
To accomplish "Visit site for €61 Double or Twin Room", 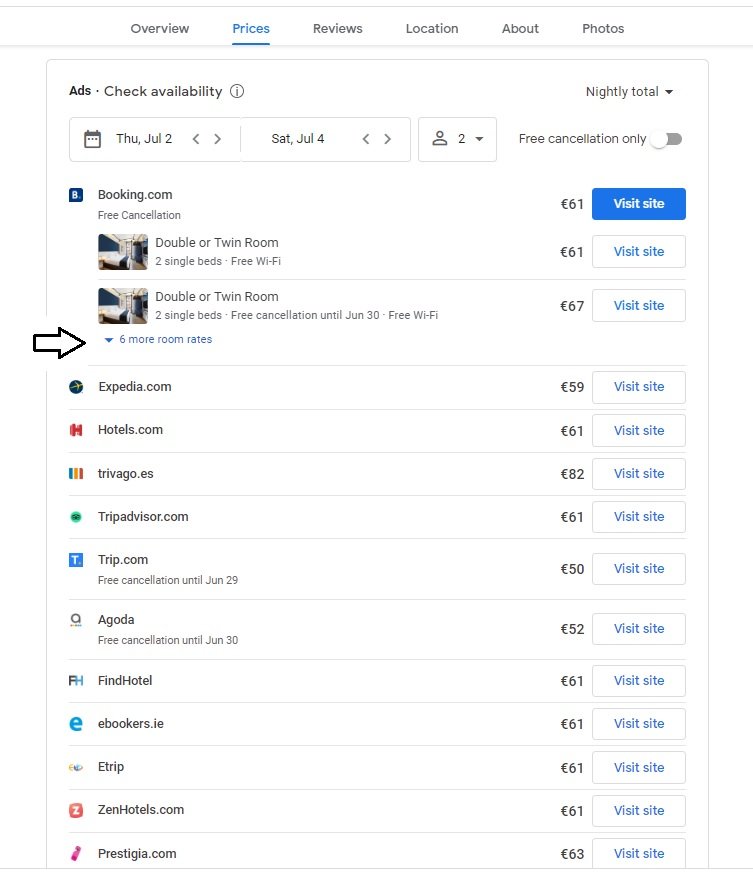I will coord(639,252).
